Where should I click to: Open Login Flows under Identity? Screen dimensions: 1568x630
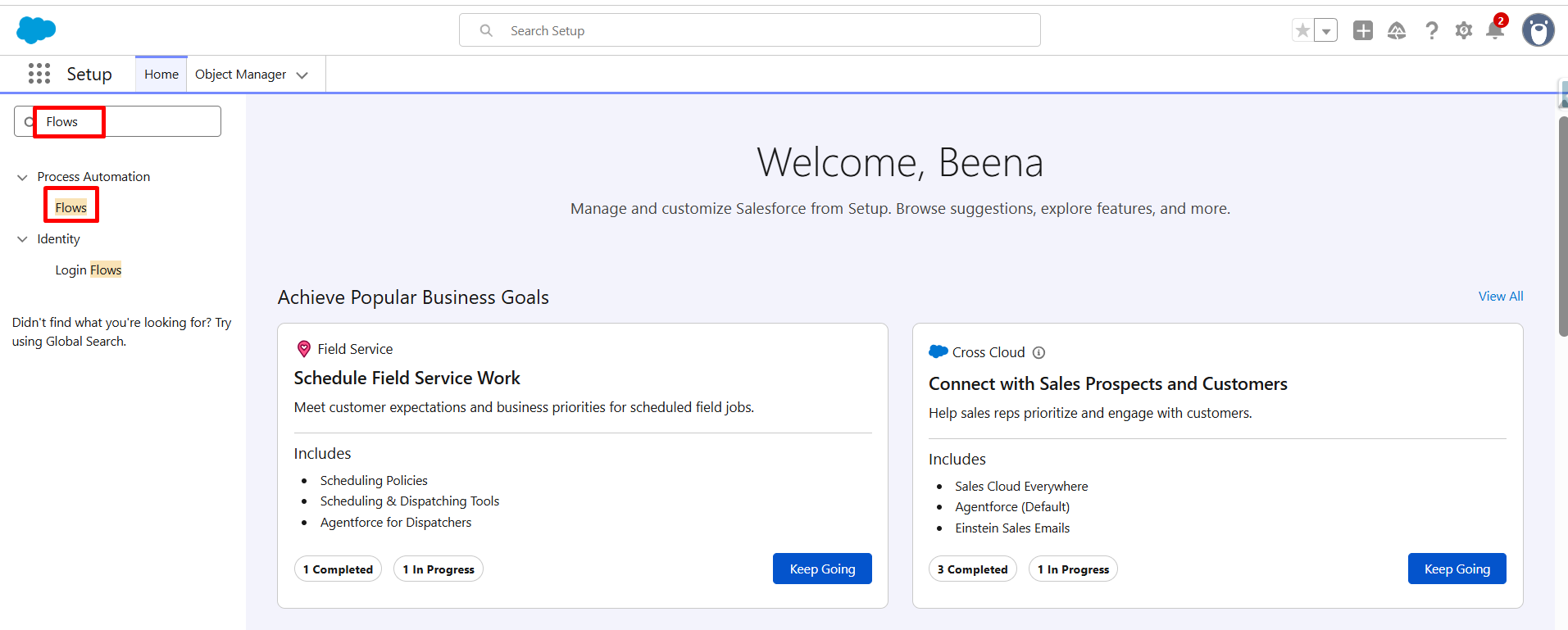[89, 270]
